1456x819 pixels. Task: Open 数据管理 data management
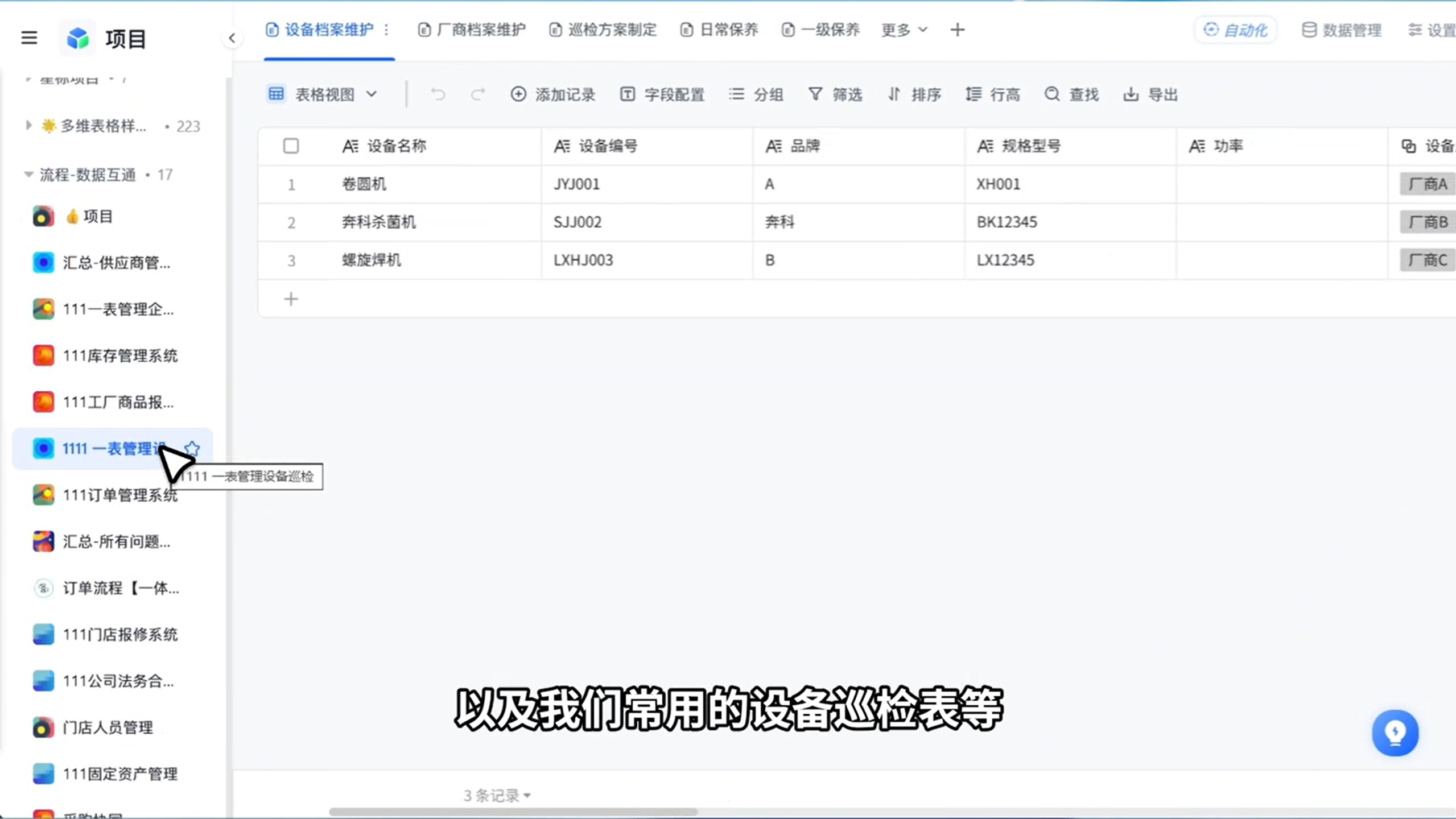pos(1342,30)
